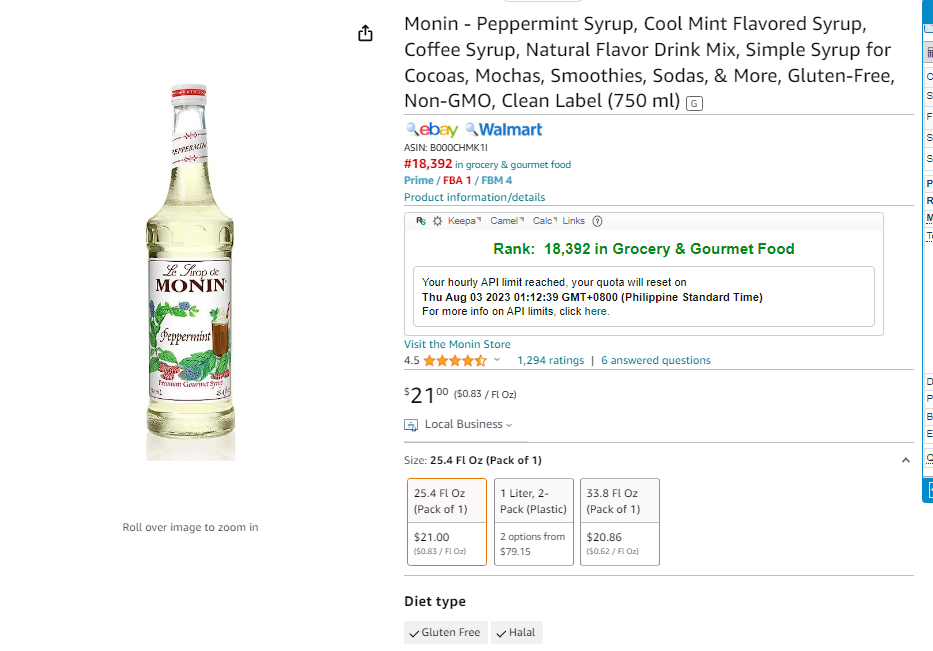
Task: Open the star rating breakdown dropdown
Action: (497, 359)
